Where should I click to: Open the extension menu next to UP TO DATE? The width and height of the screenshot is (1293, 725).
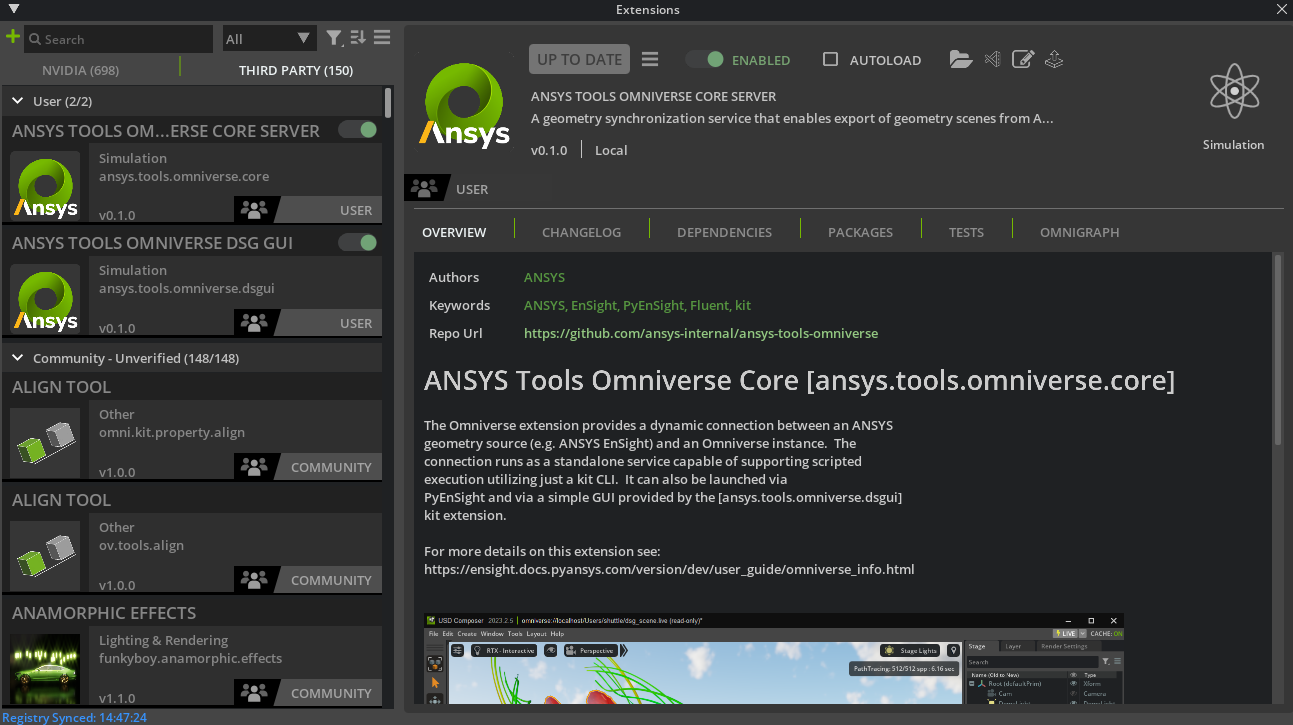[x=650, y=59]
